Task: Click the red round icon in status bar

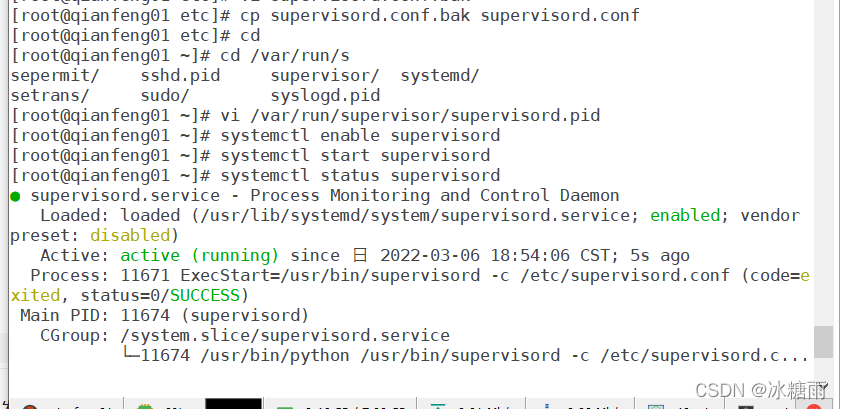Action: coord(30,406)
